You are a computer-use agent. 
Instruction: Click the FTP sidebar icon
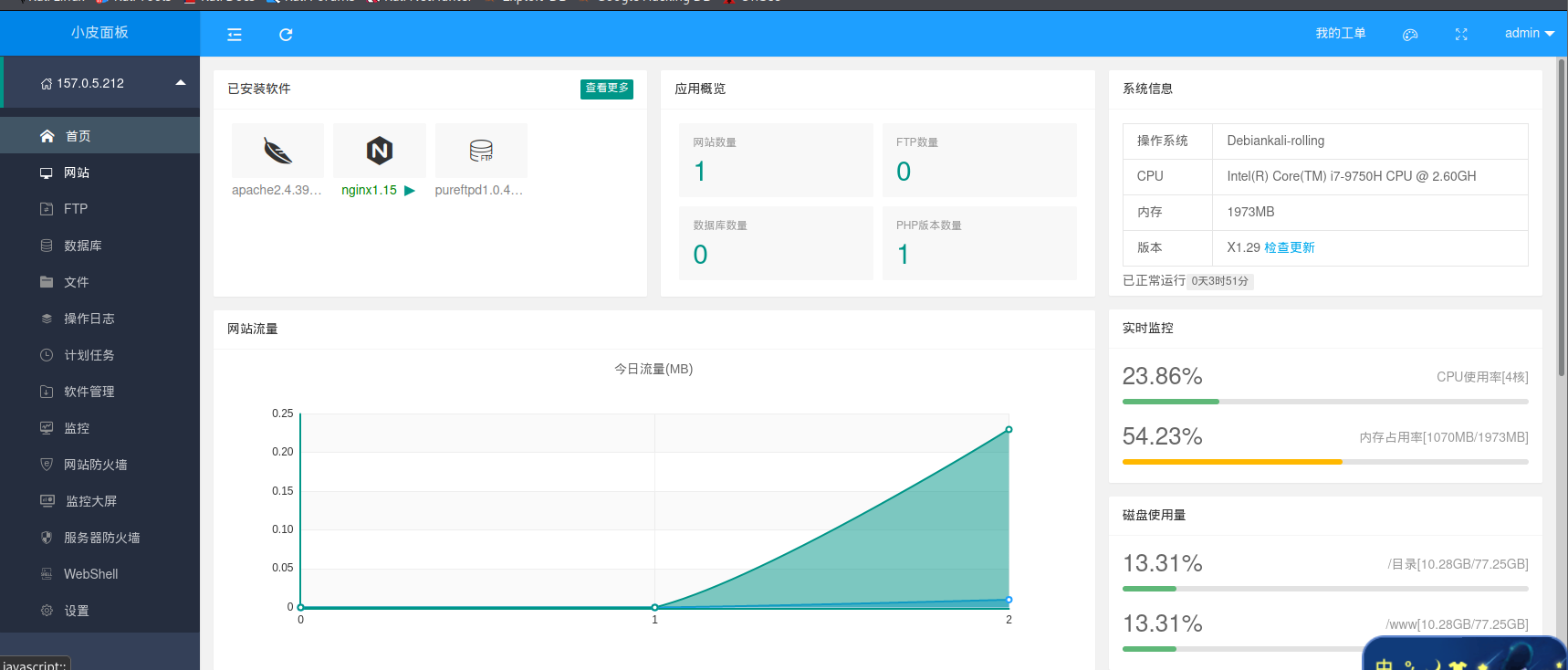coord(47,209)
